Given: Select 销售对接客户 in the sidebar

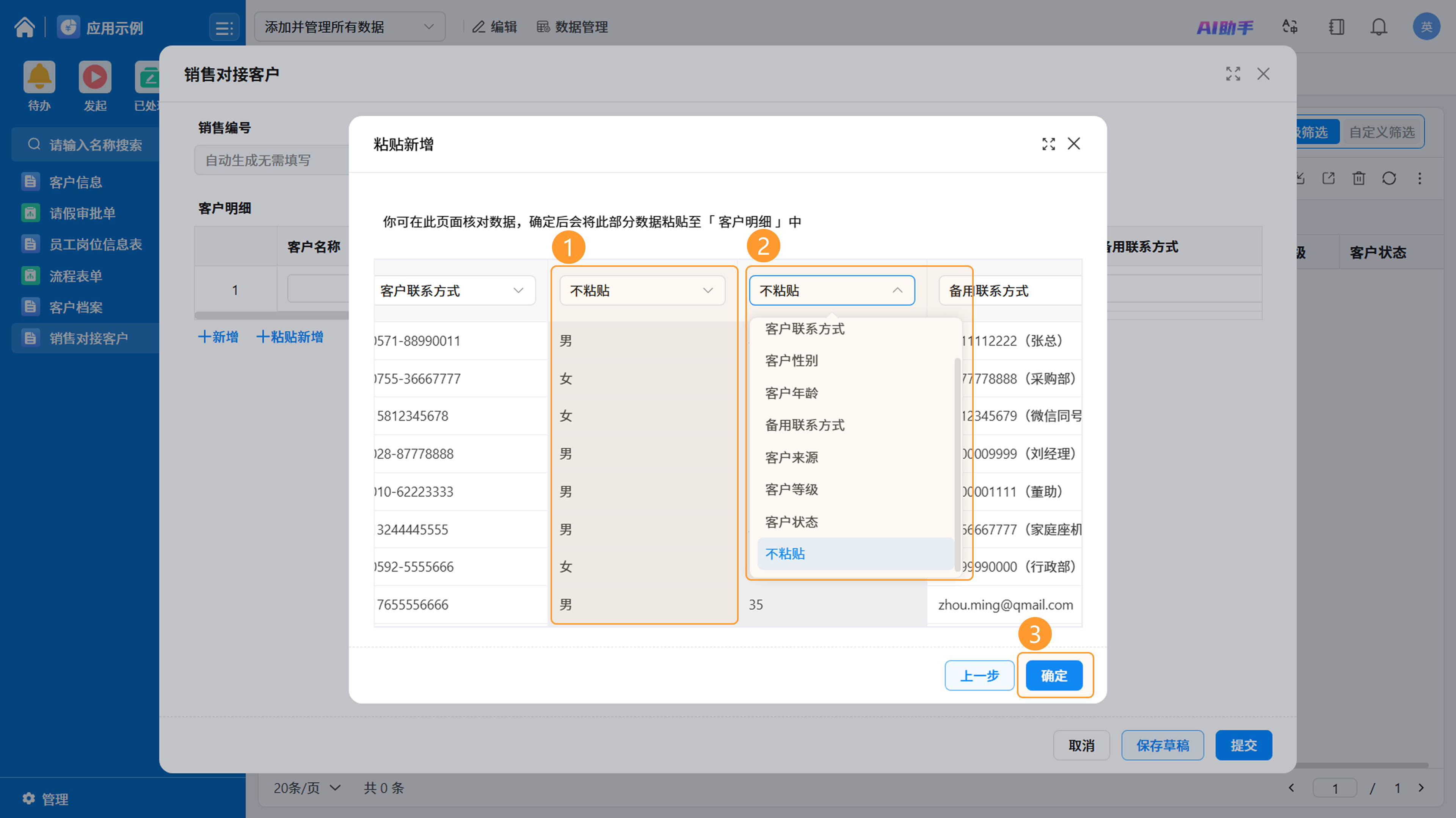Looking at the screenshot, I should [85, 338].
